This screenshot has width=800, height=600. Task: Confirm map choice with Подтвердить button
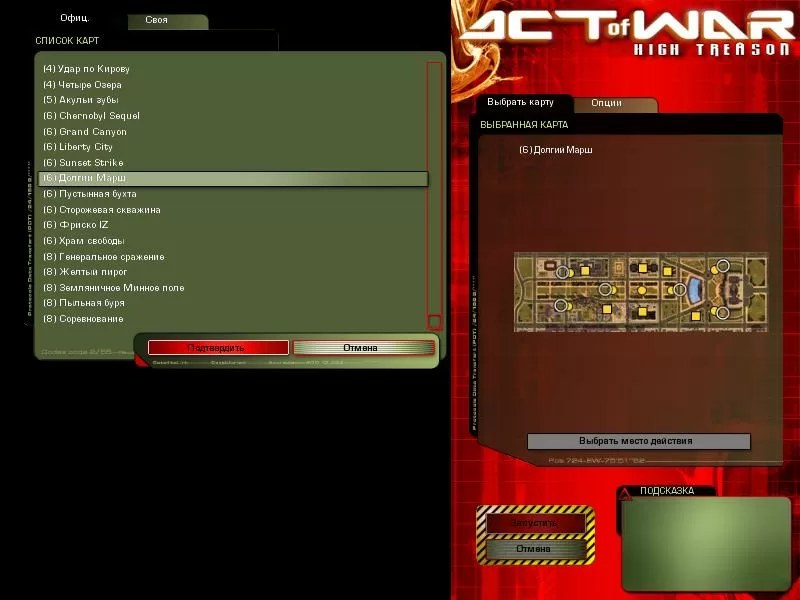click(x=218, y=348)
